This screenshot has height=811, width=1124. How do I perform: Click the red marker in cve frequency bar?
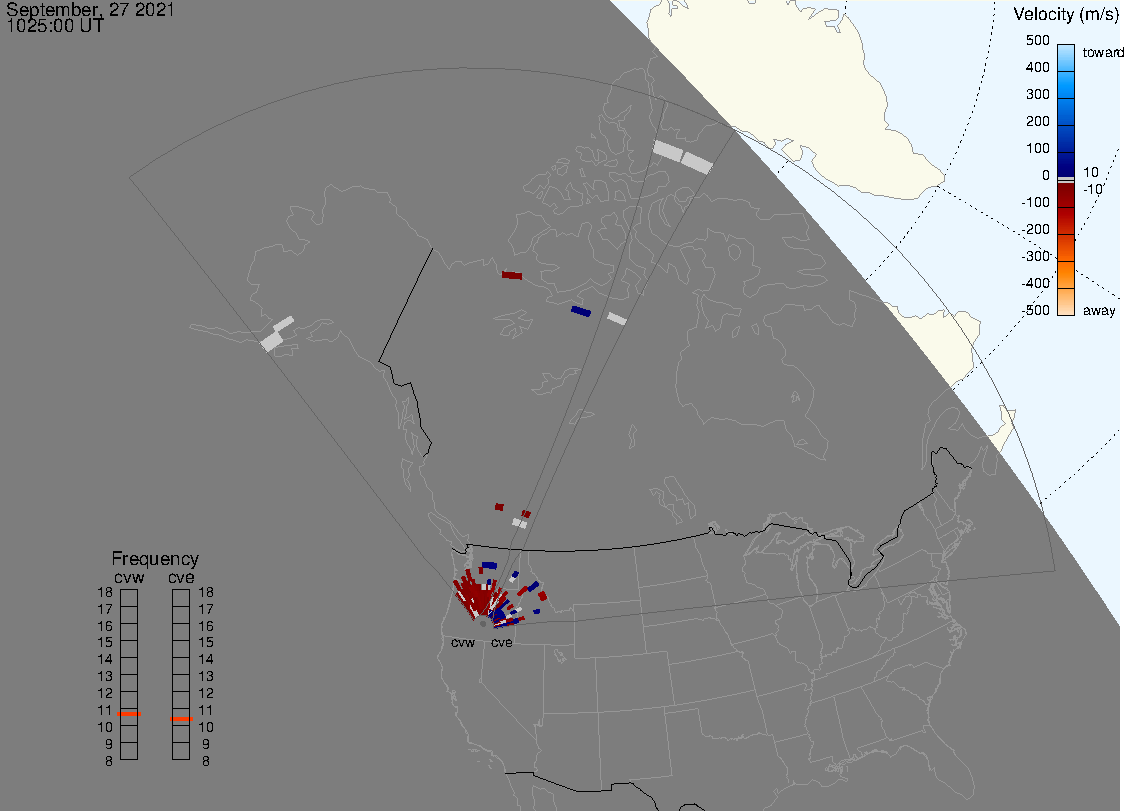181,718
